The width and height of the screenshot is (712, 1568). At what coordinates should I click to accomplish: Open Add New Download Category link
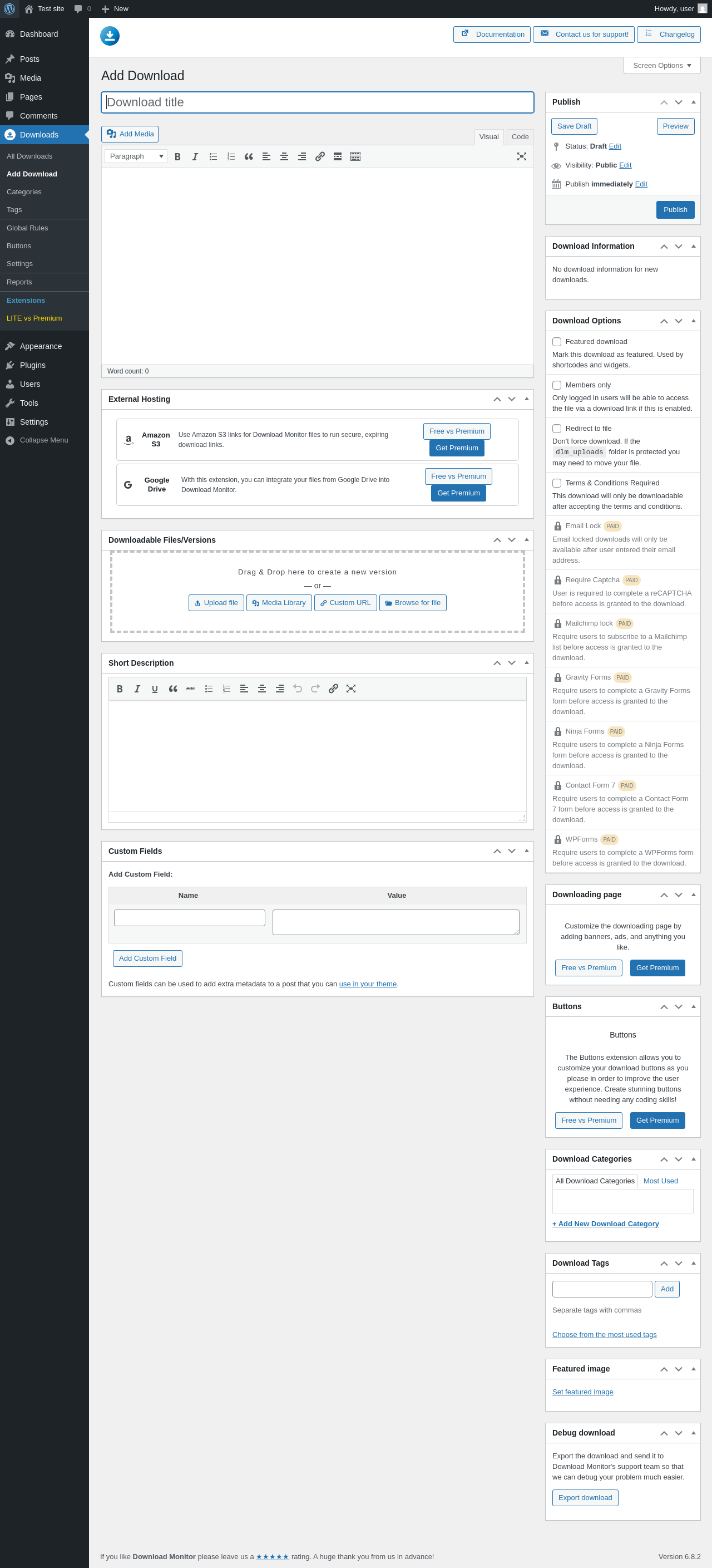coord(606,1223)
